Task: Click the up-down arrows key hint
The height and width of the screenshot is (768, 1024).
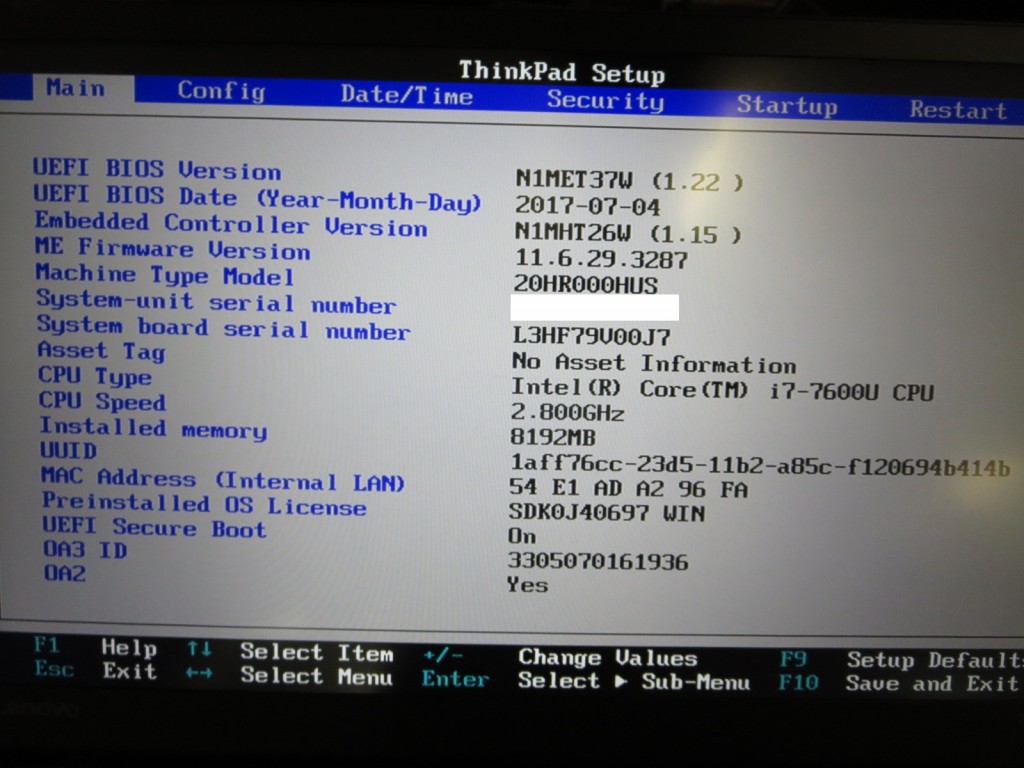Action: tap(199, 649)
